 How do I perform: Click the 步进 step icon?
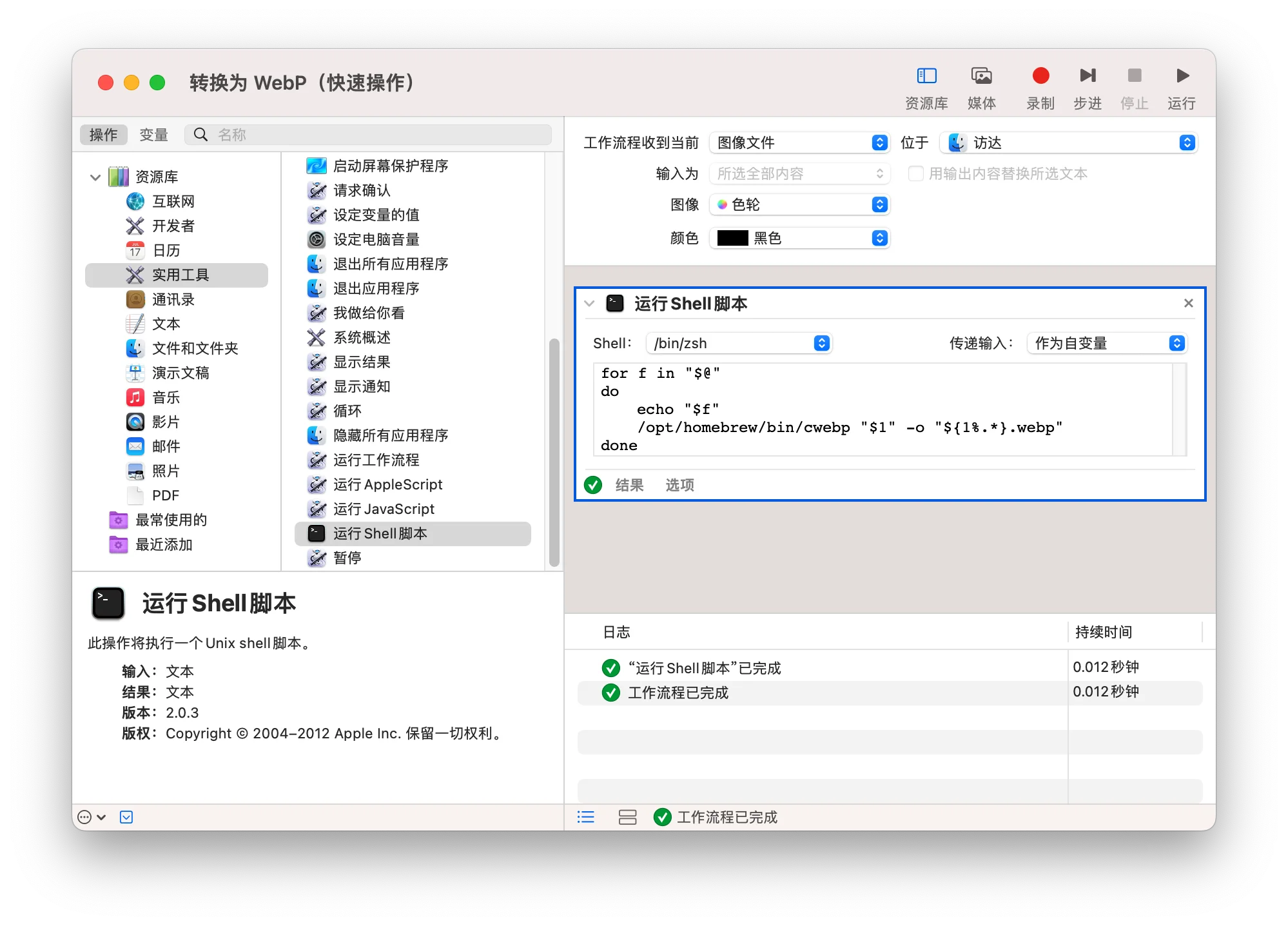coord(1088,76)
